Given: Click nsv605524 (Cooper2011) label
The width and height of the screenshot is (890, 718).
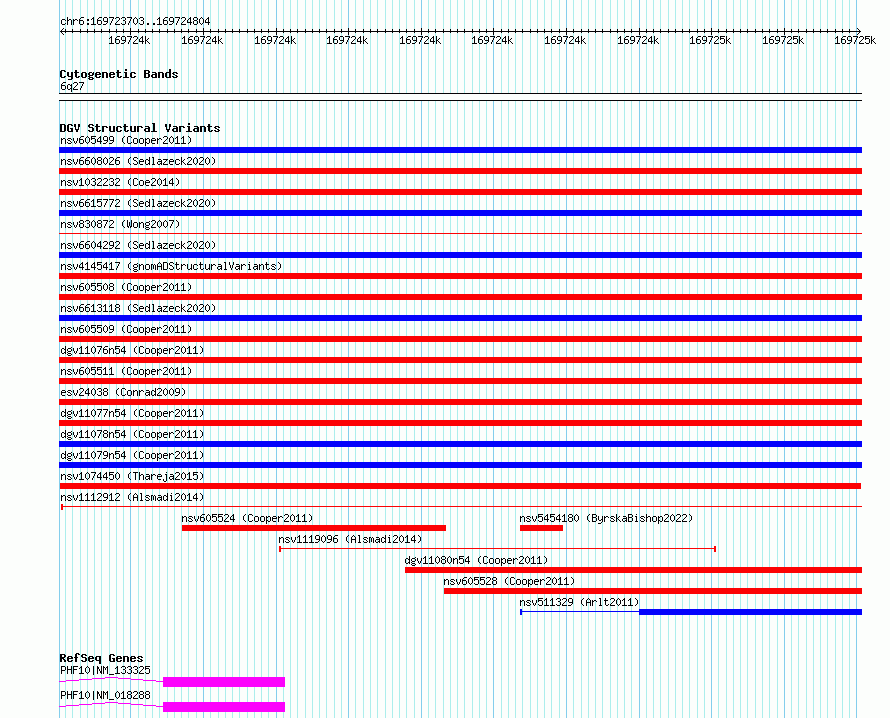Looking at the screenshot, I should pyautogui.click(x=247, y=518).
